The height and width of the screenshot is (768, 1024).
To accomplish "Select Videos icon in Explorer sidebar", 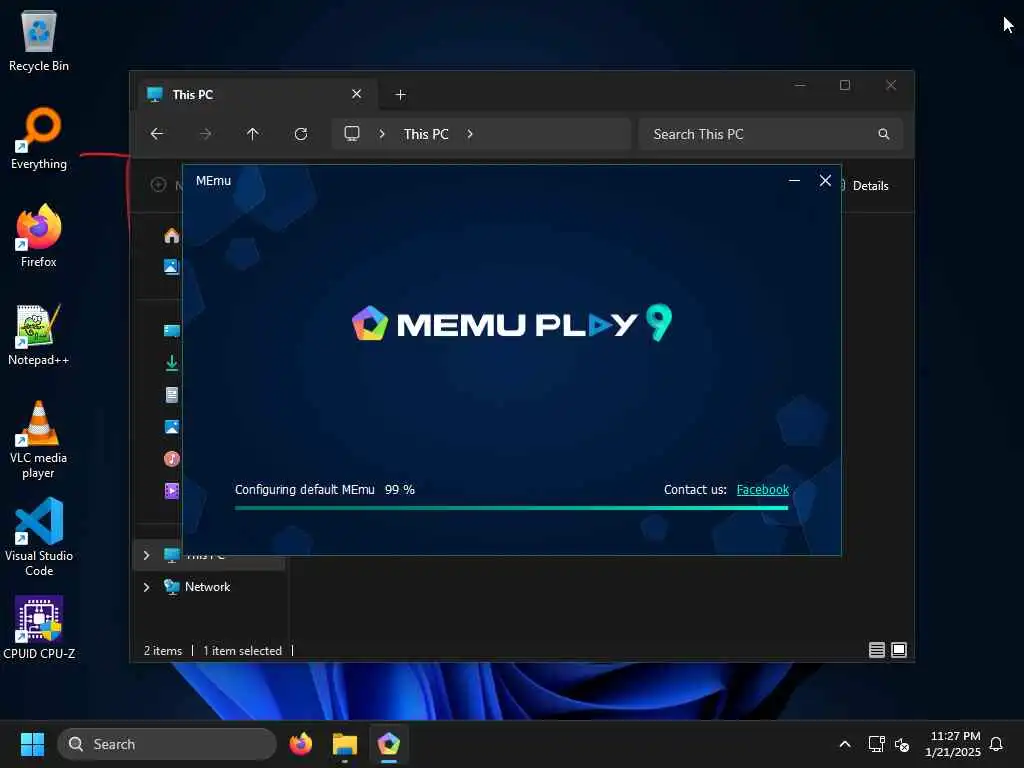I will [x=172, y=490].
